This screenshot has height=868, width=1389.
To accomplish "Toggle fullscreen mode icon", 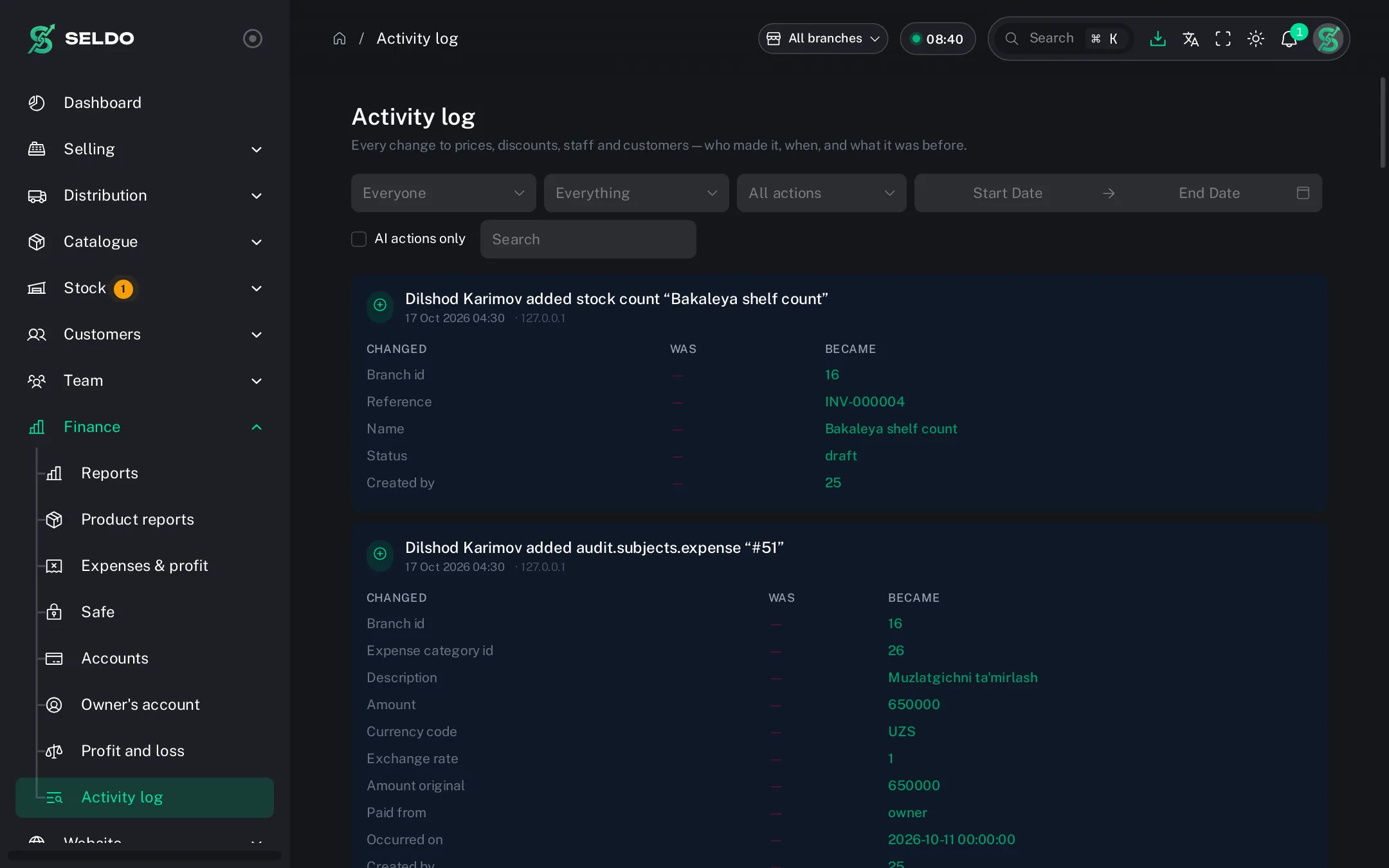I will pos(1223,39).
